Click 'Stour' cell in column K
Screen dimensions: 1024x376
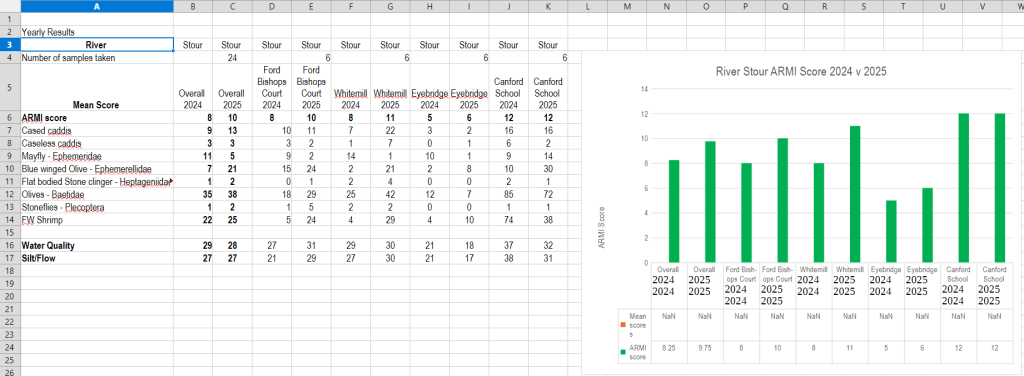click(x=547, y=45)
